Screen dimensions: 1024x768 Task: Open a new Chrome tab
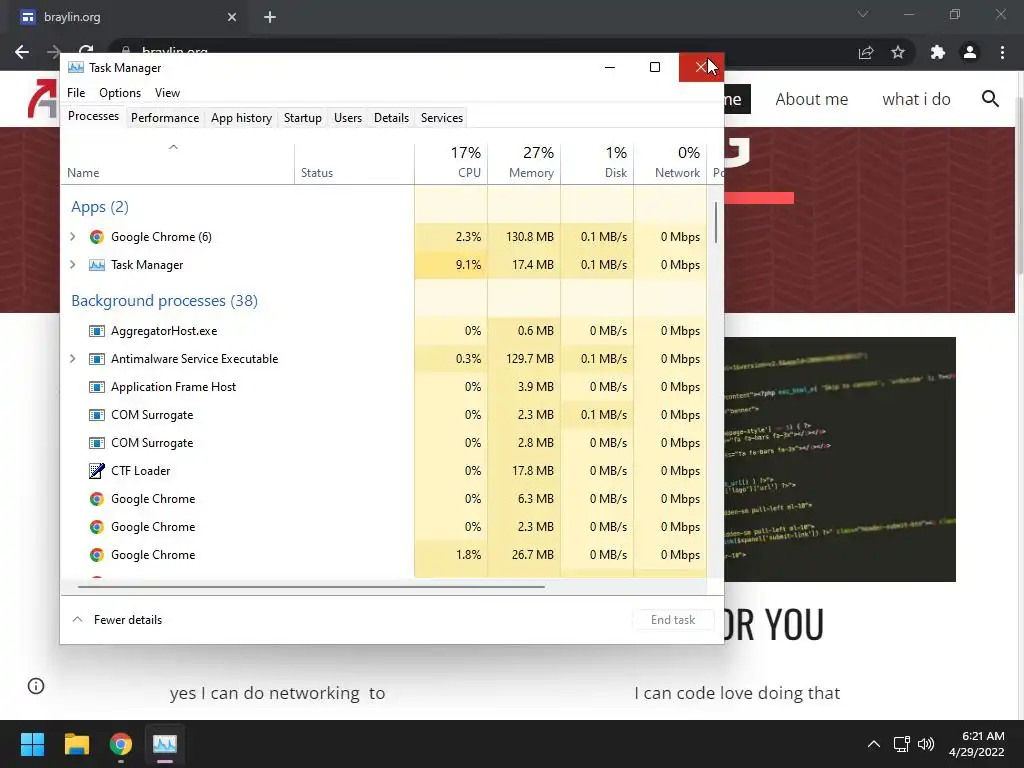[270, 17]
